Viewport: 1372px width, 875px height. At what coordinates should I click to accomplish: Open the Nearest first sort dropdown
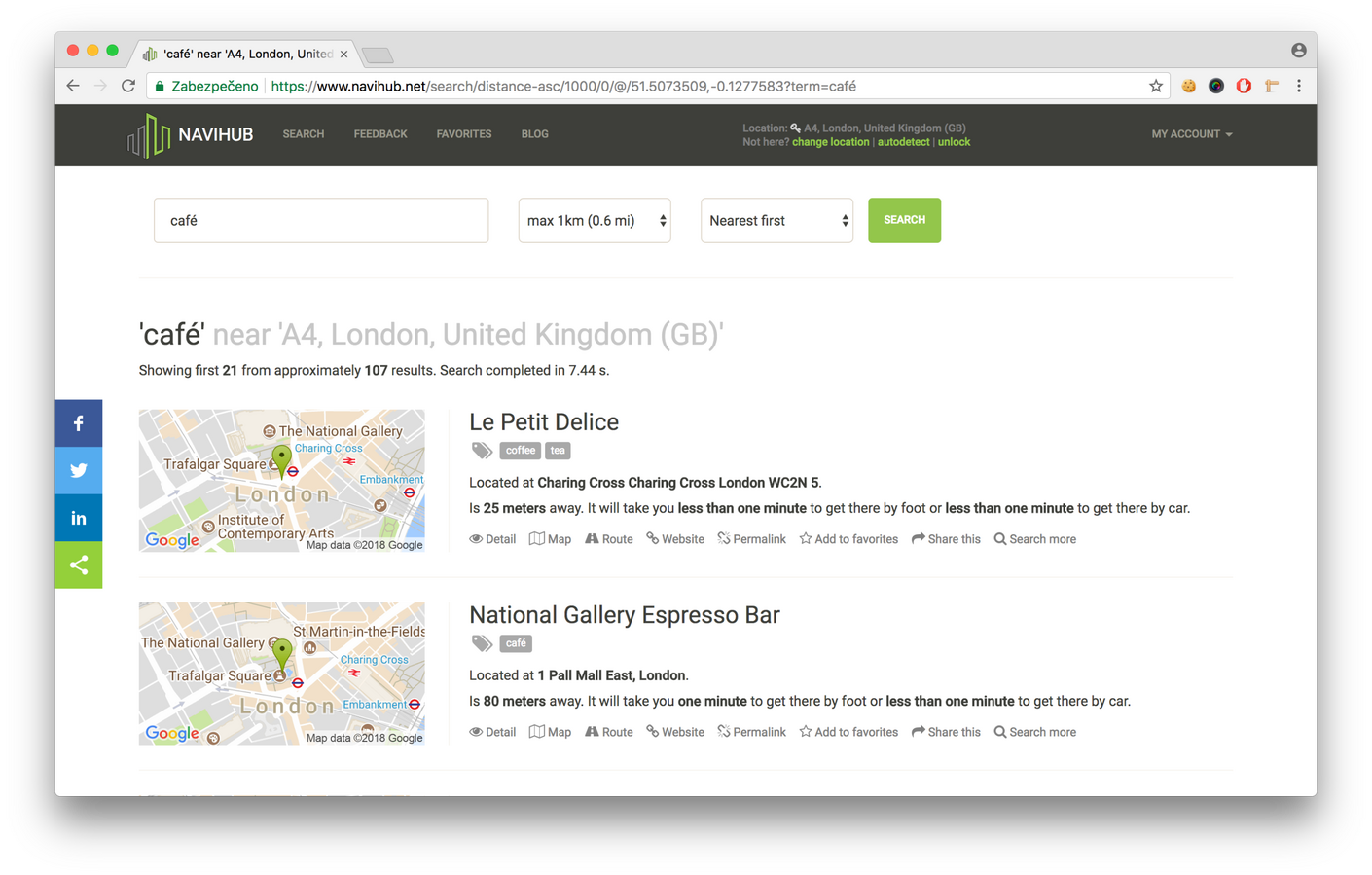776,221
